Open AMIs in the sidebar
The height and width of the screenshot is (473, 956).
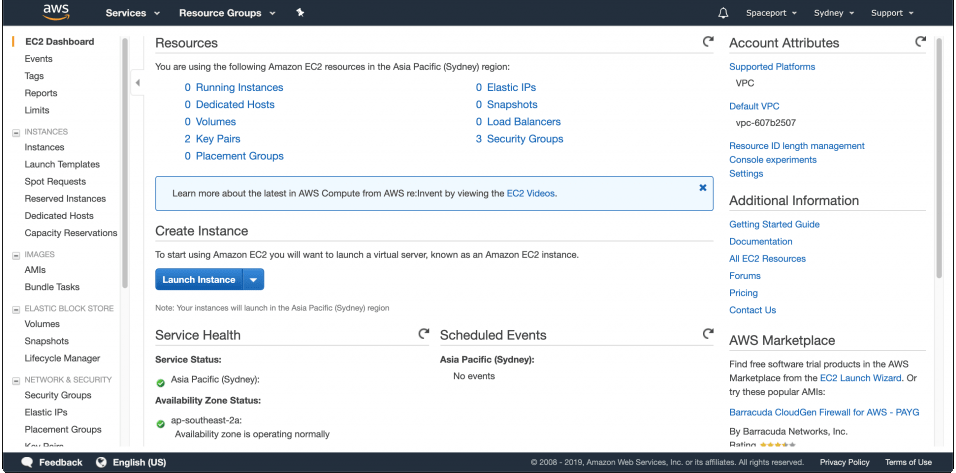(35, 269)
